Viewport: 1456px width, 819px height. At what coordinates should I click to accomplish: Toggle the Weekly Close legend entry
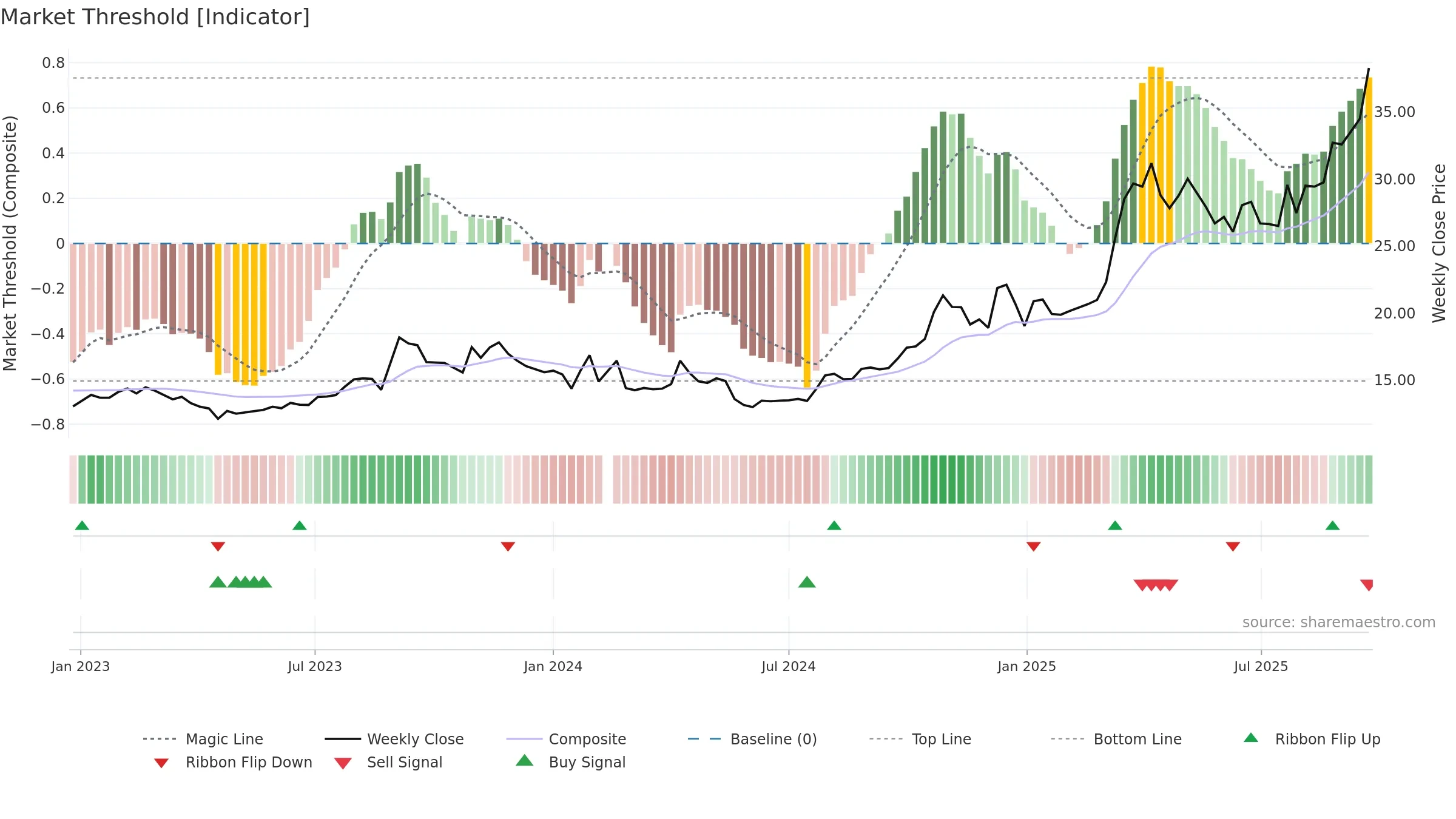tap(394, 739)
